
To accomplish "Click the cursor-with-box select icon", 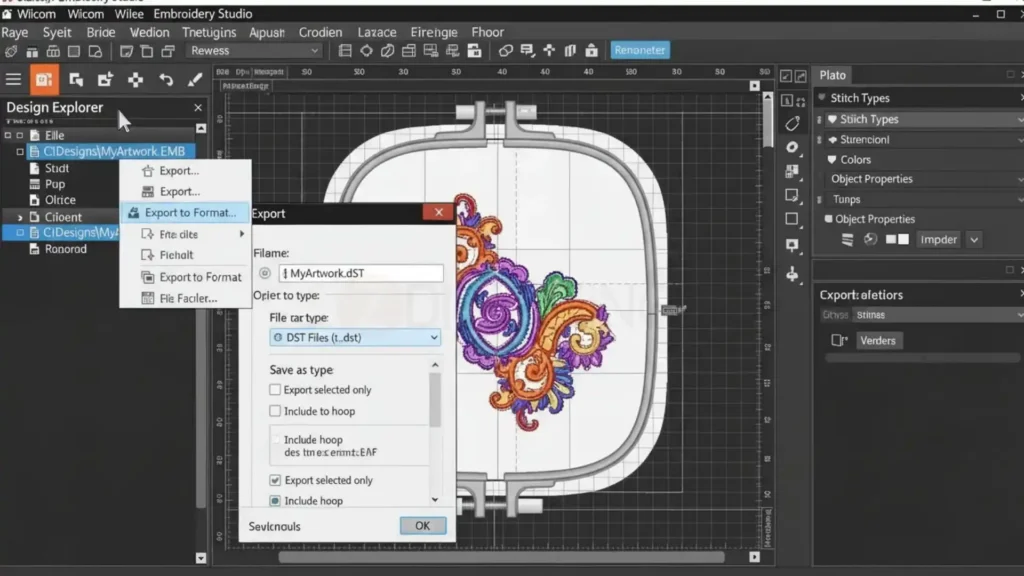I will pyautogui.click(x=76, y=80).
